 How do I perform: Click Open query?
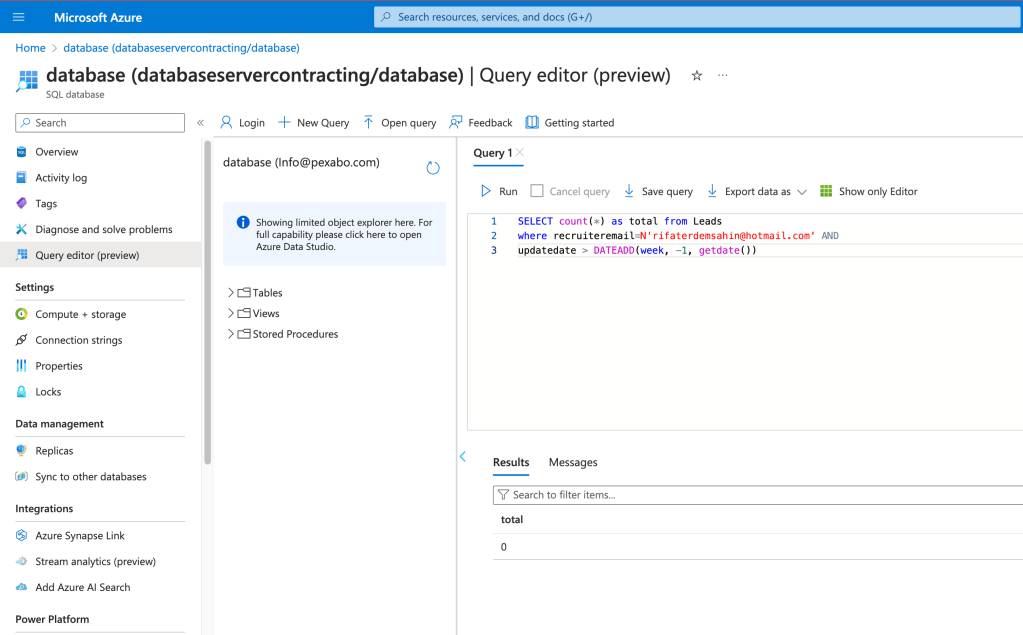(399, 123)
